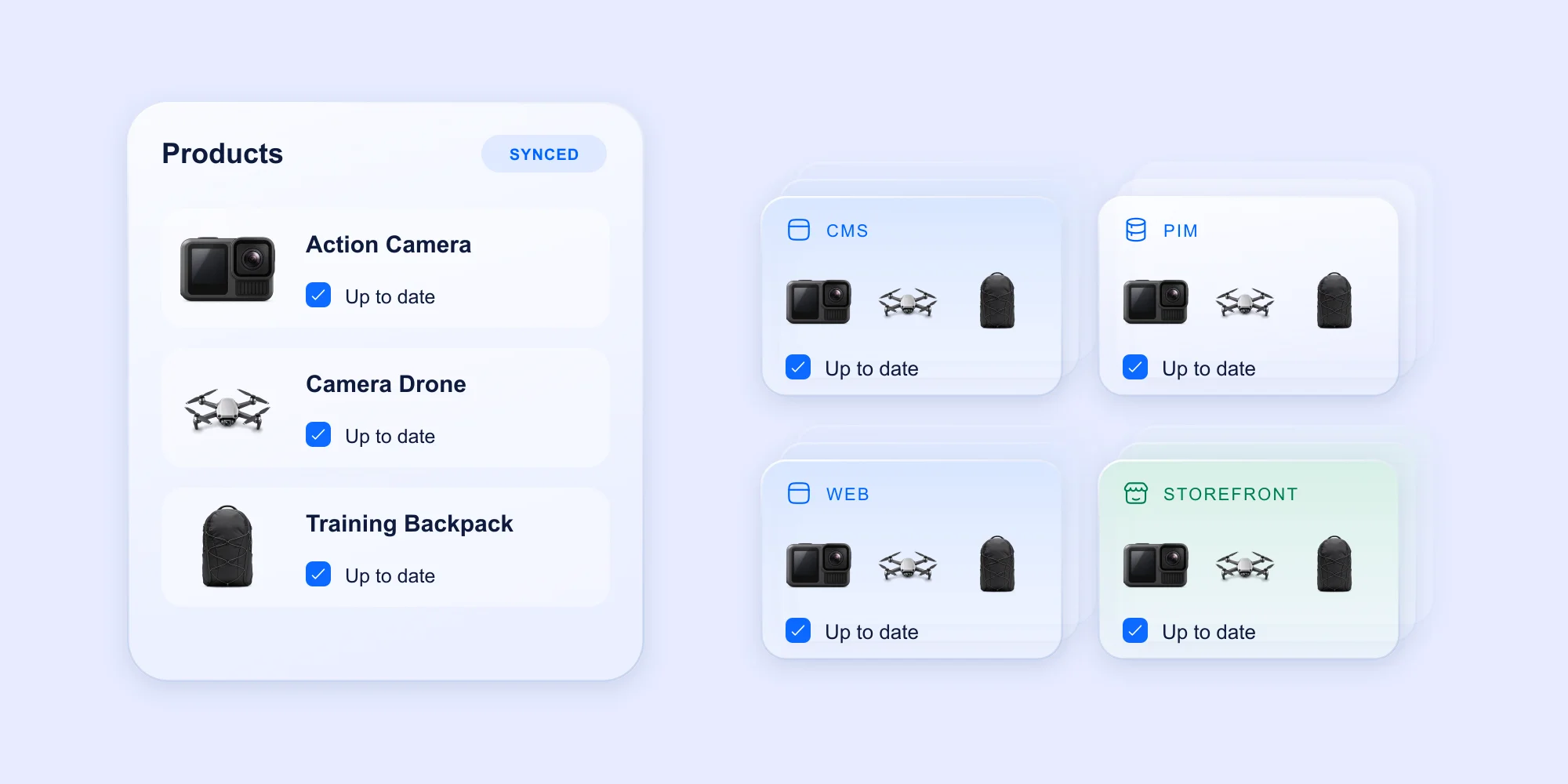
Task: Toggle the Camera Drone up to date checkbox
Action: (318, 435)
